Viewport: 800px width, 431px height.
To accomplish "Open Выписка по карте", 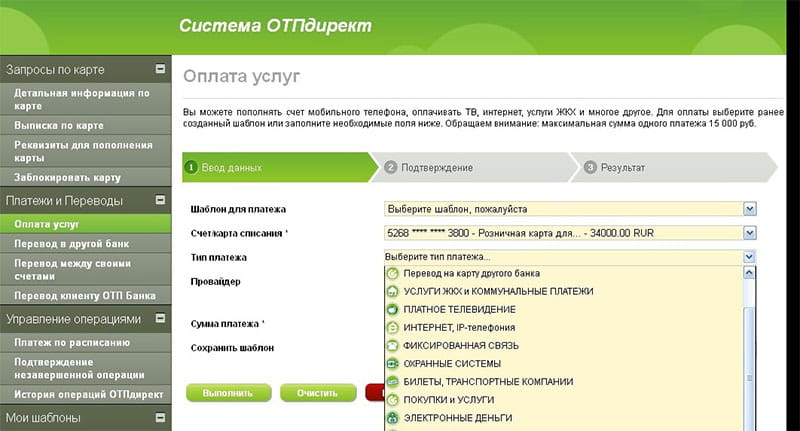I will tap(86, 125).
